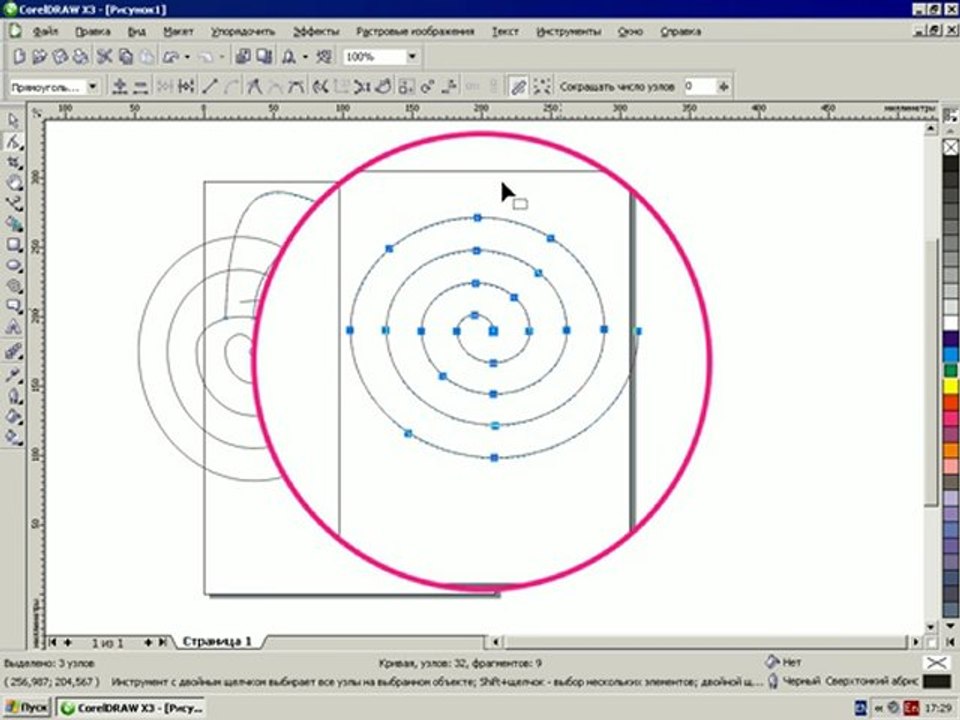Select the Text tool in toolbox

click(13, 328)
